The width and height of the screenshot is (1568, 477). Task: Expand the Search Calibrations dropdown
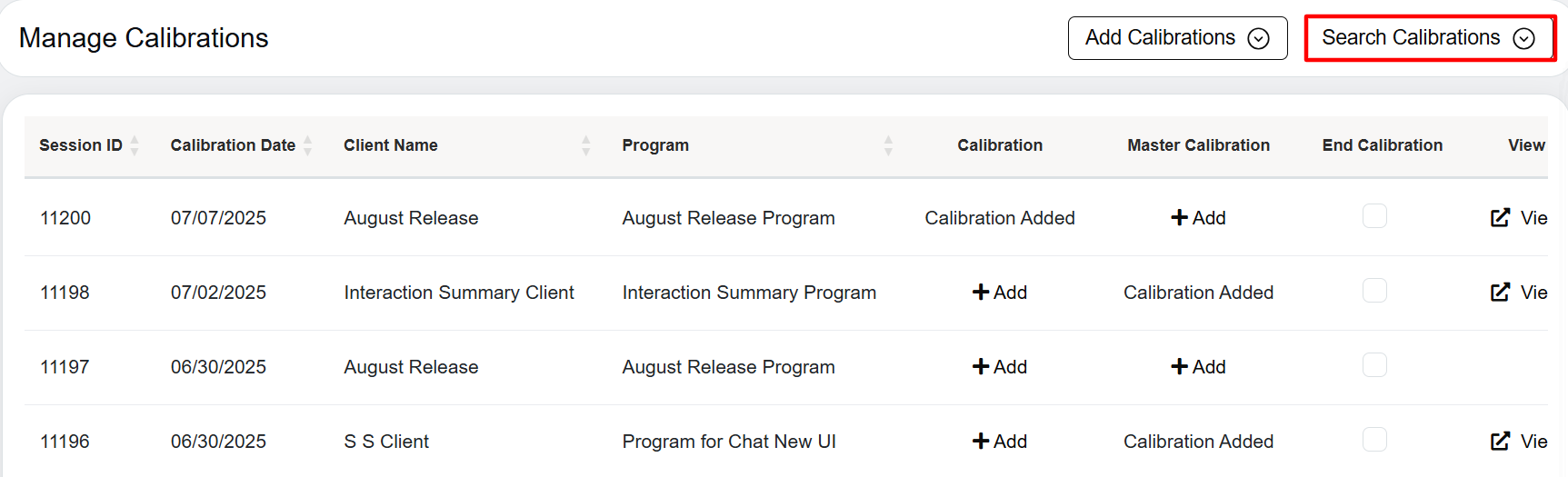[1430, 38]
